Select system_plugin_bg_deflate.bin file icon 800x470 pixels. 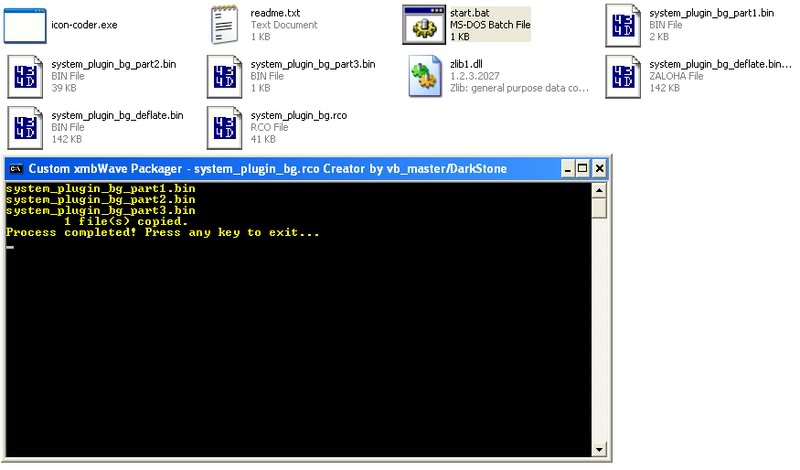[24, 128]
